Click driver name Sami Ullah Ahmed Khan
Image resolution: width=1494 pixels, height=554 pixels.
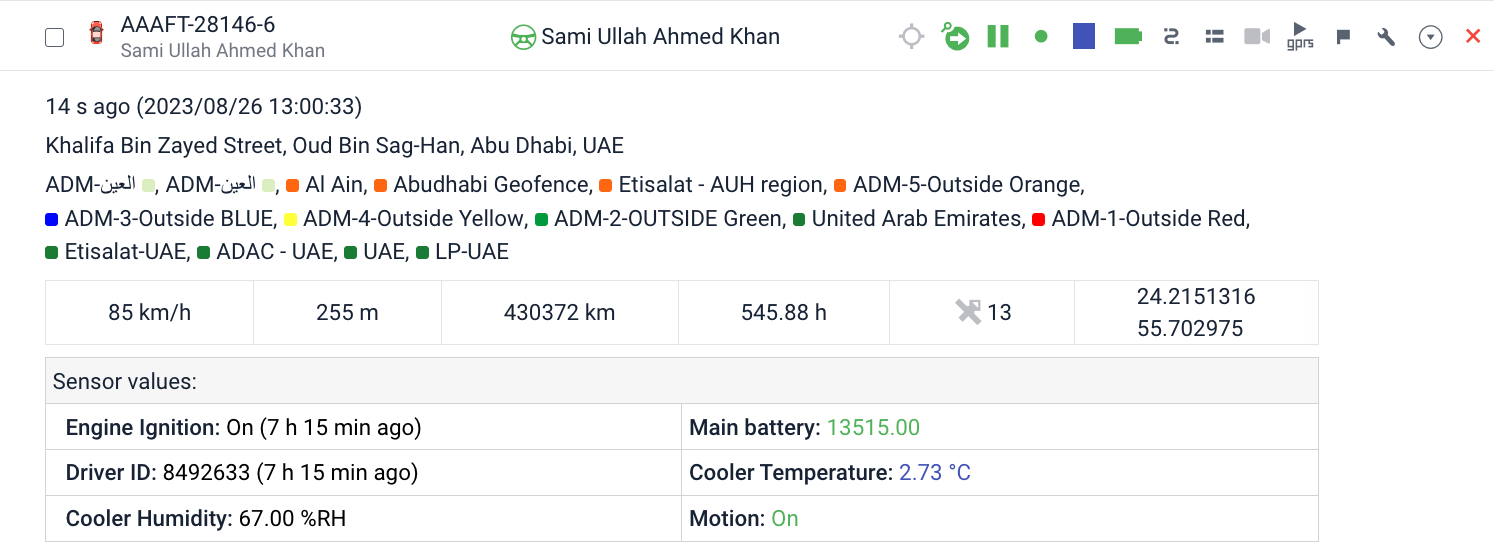660,37
